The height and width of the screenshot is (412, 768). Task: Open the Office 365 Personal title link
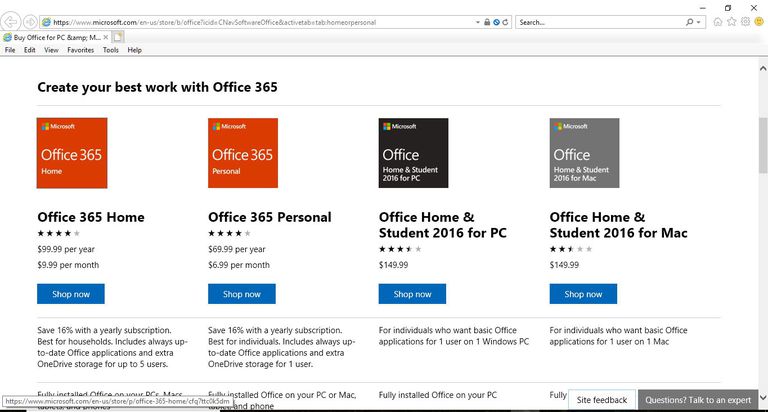(x=269, y=217)
